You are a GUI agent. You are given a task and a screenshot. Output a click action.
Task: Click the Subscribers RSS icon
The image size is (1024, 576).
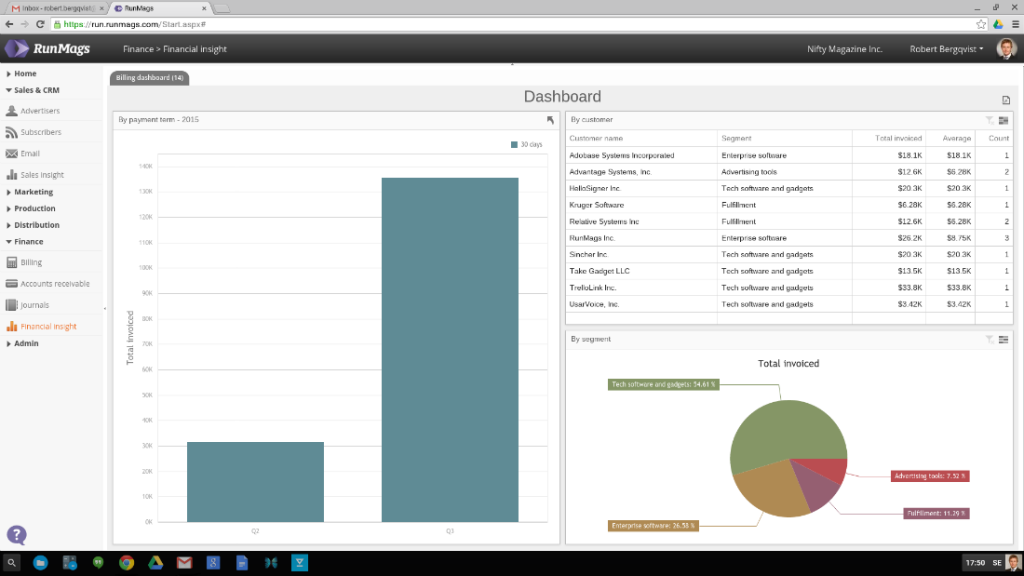click(12, 131)
